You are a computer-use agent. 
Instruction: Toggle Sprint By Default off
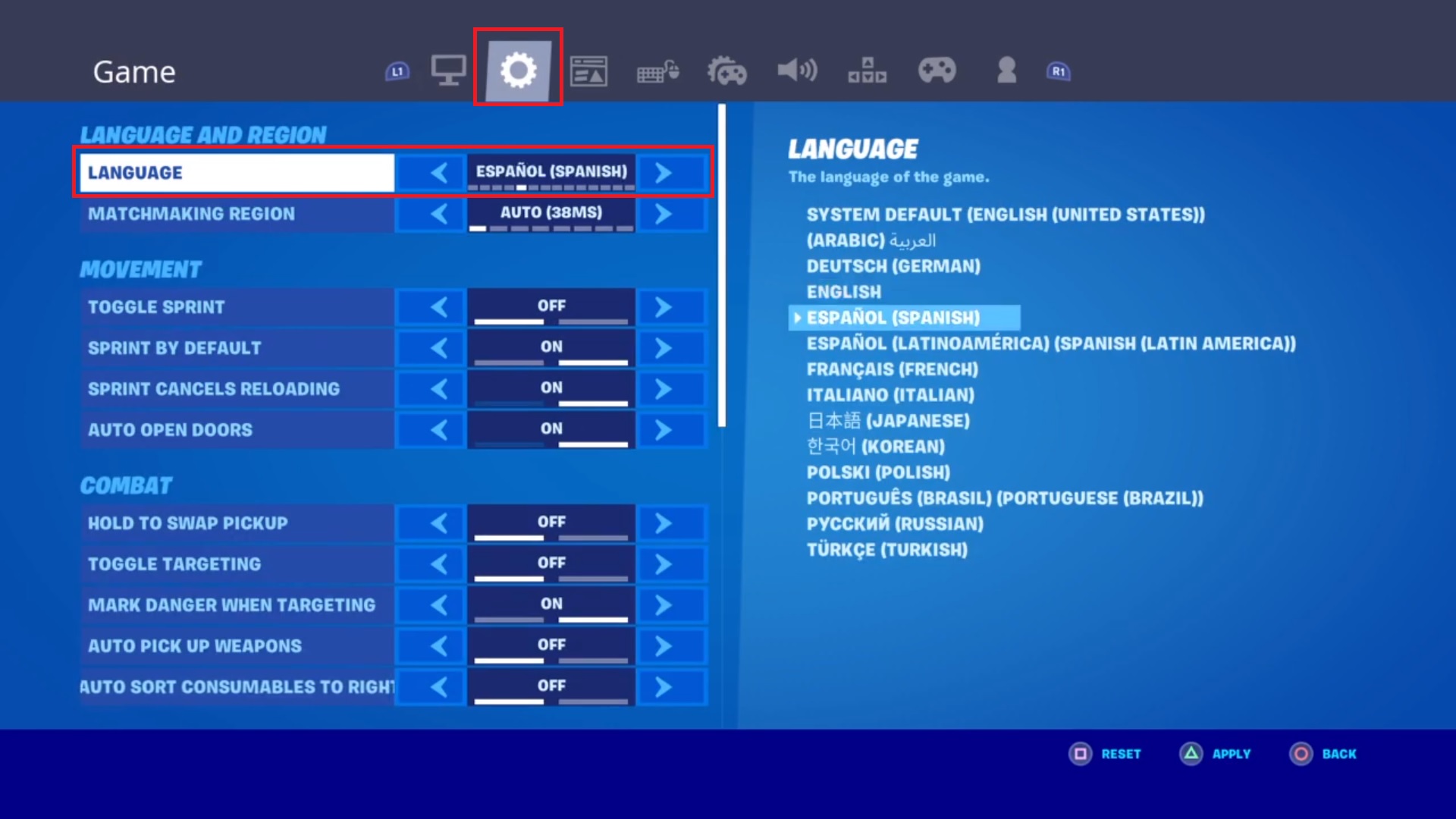[x=439, y=346]
